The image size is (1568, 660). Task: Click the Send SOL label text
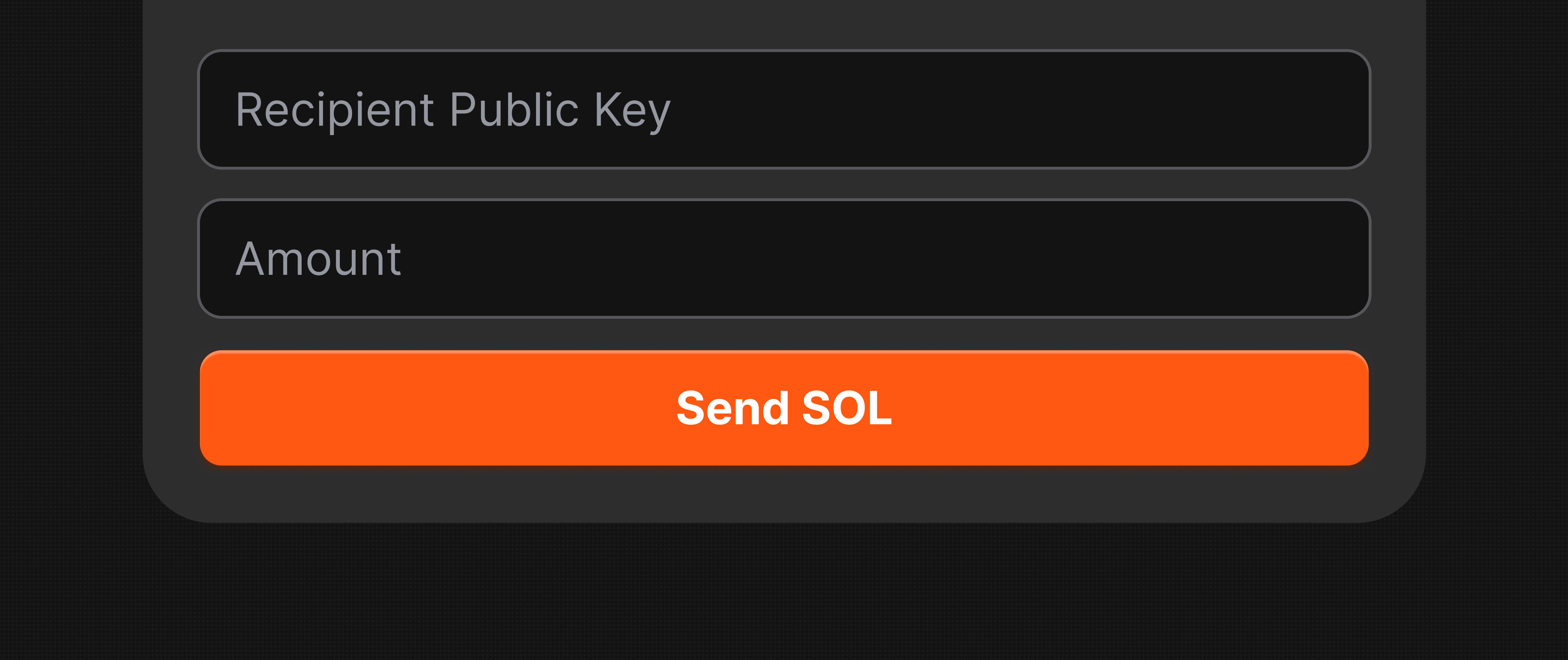784,408
